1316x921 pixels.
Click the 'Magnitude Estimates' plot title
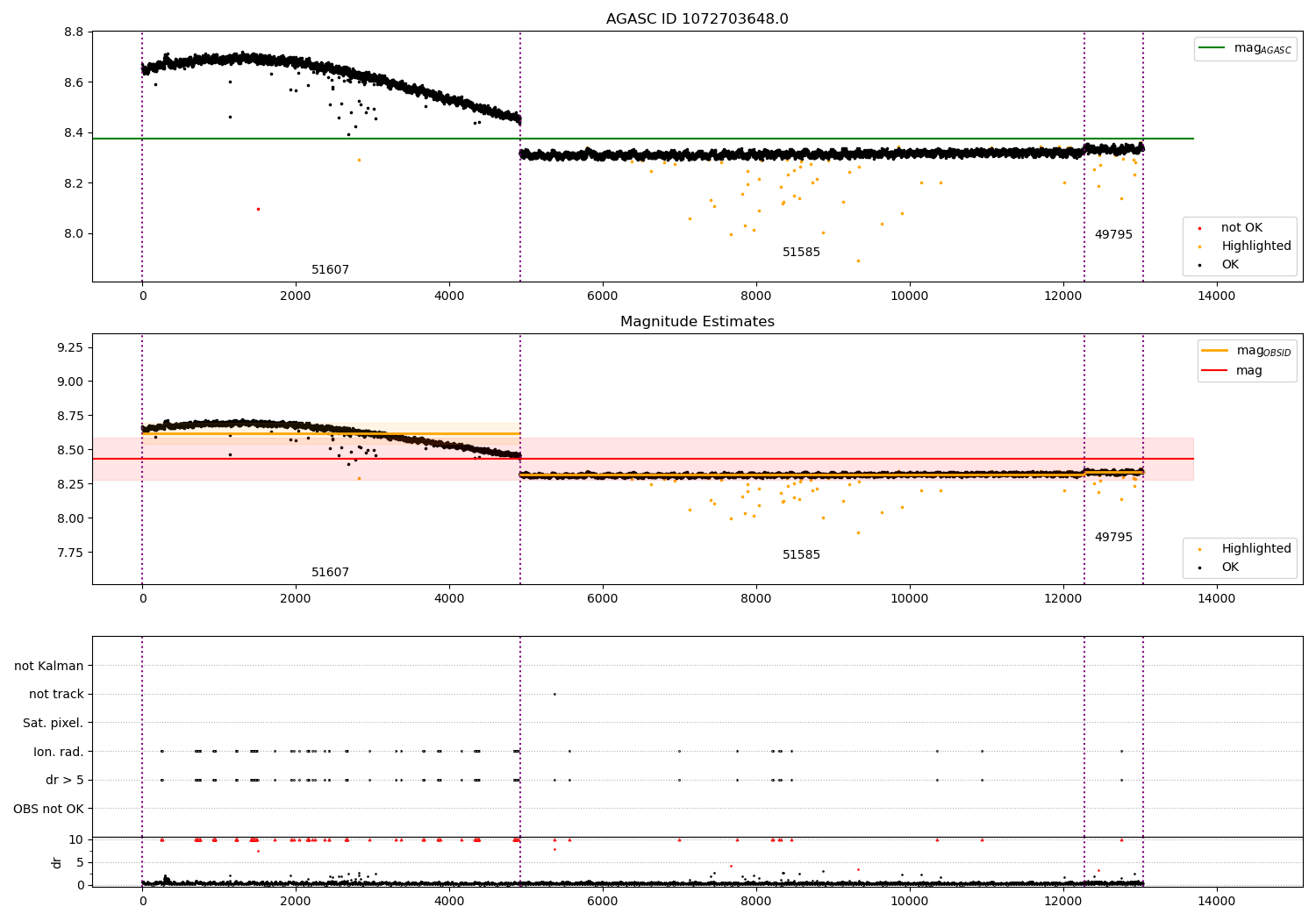pos(697,322)
